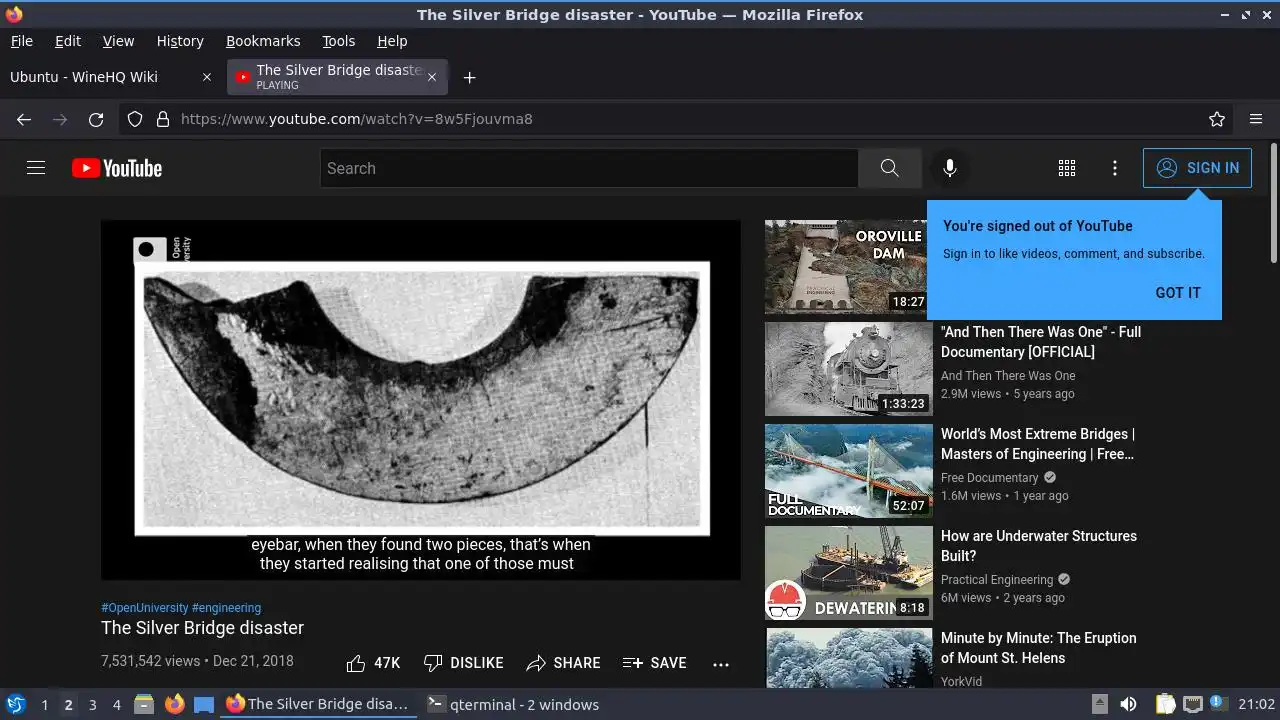Show the desktop from the taskbar

(x=204, y=705)
